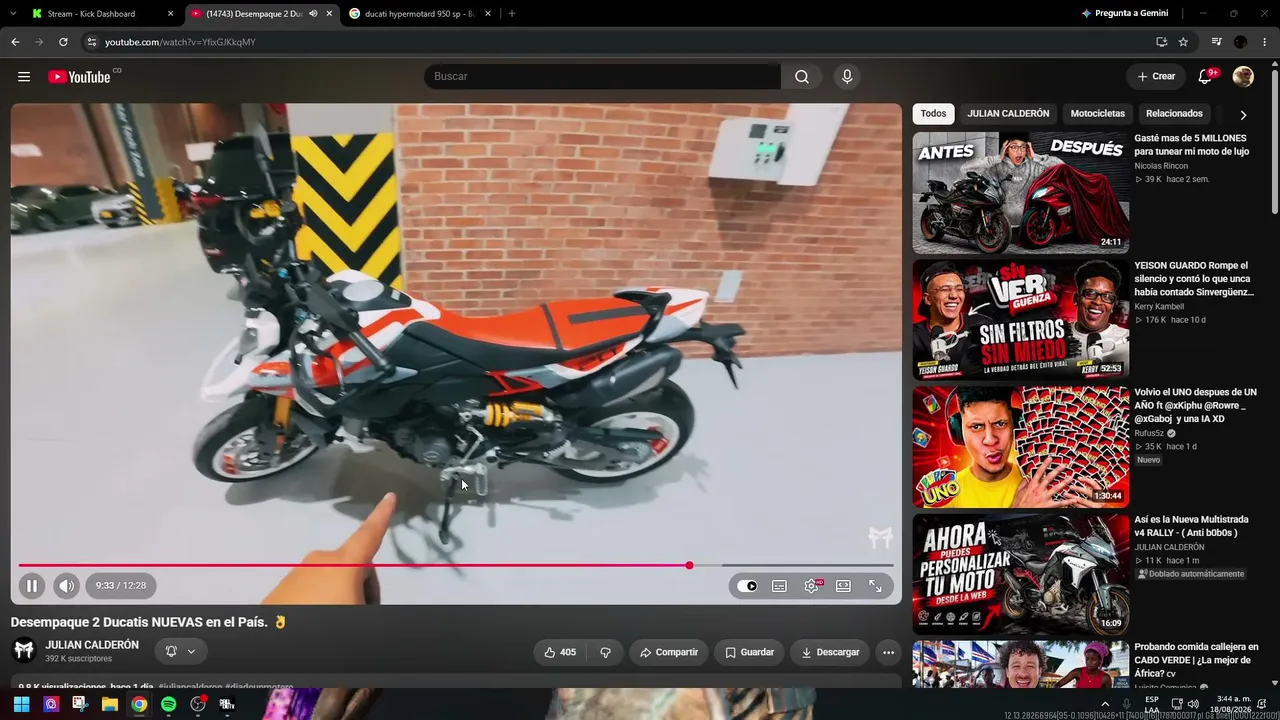Select the Todos filter chip

933,114
